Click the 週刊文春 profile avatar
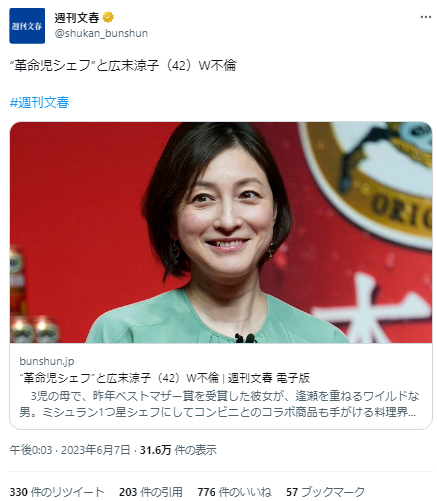Screen dimensions: 437x501 [27, 26]
